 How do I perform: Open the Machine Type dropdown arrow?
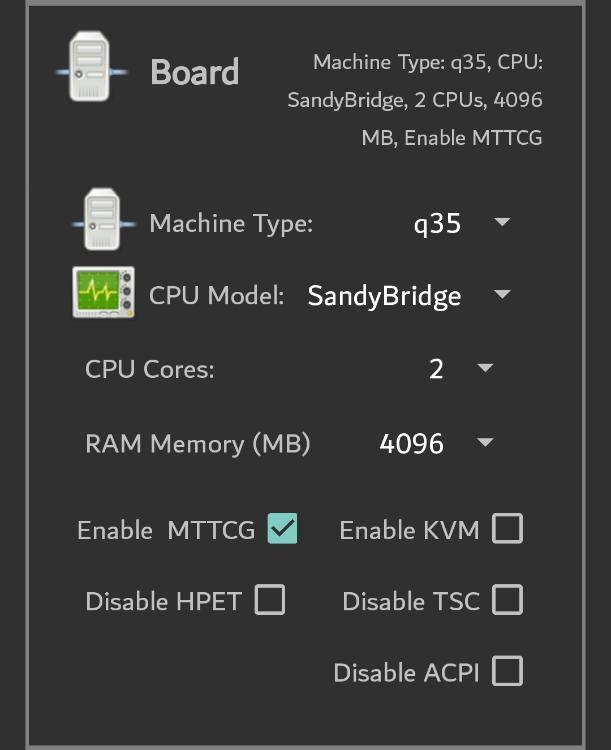(x=502, y=222)
